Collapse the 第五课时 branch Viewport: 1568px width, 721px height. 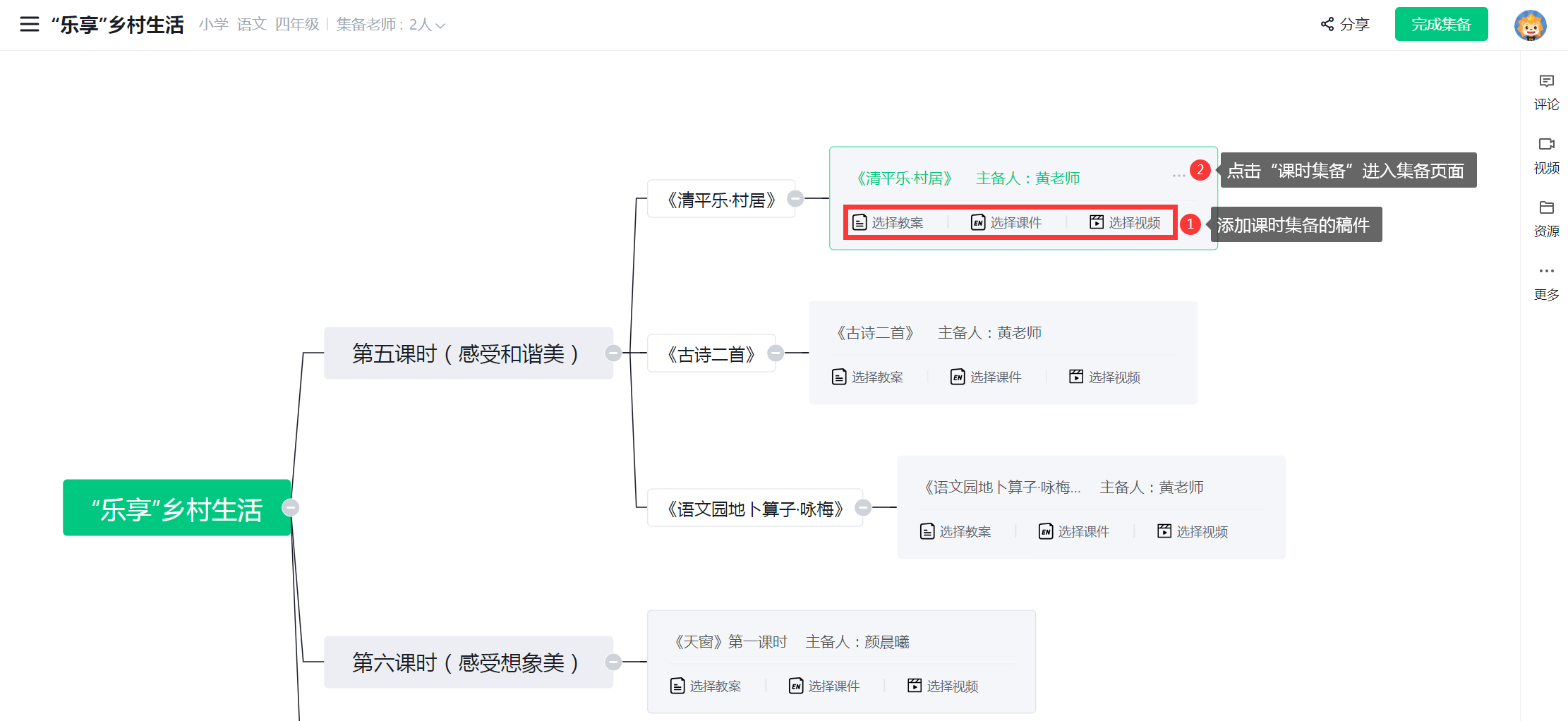613,353
